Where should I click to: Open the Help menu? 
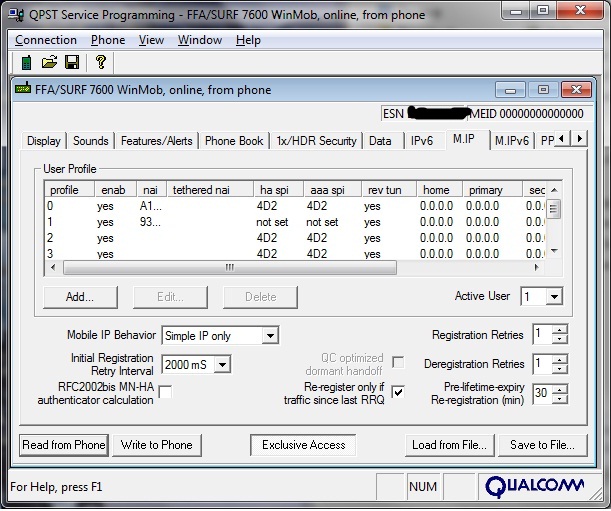(248, 40)
